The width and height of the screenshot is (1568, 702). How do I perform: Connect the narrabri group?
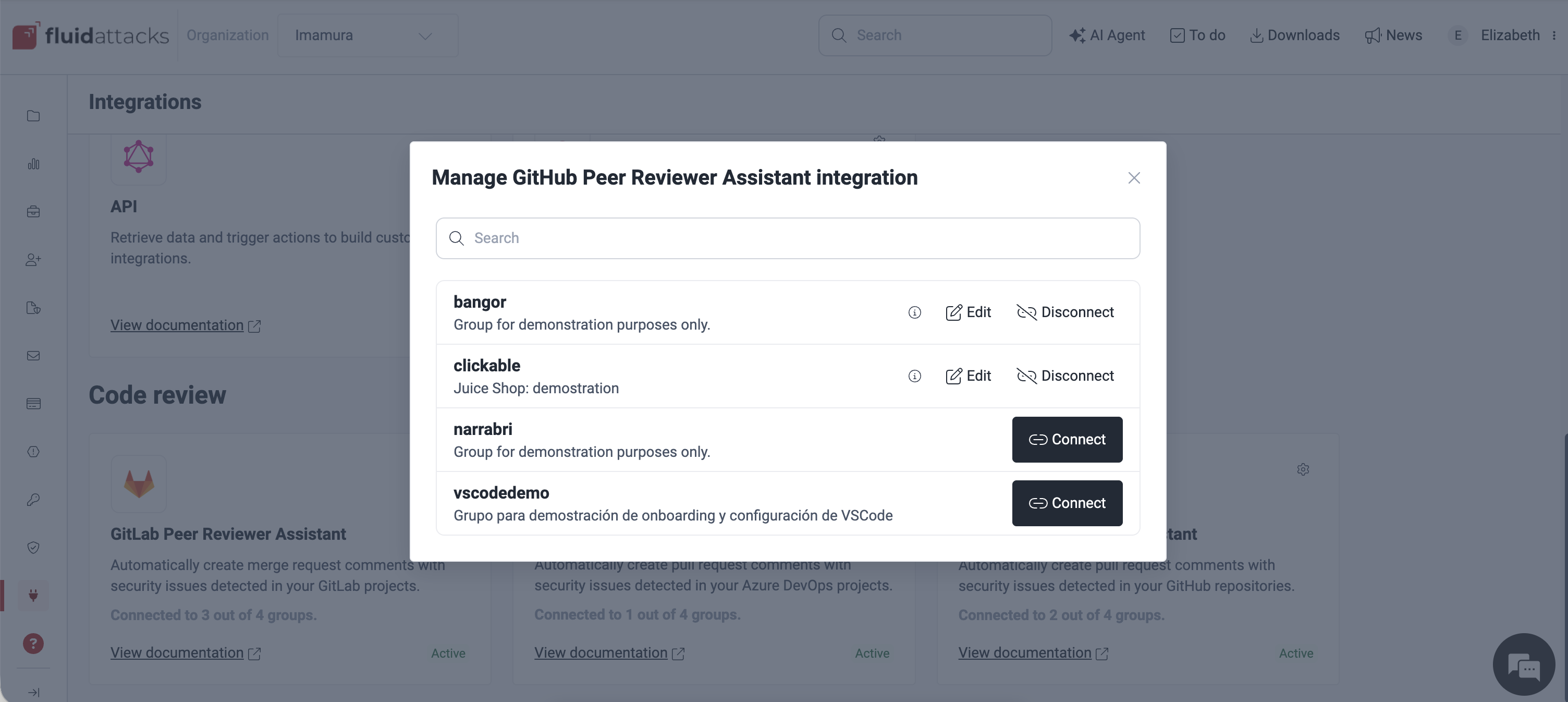click(1067, 440)
